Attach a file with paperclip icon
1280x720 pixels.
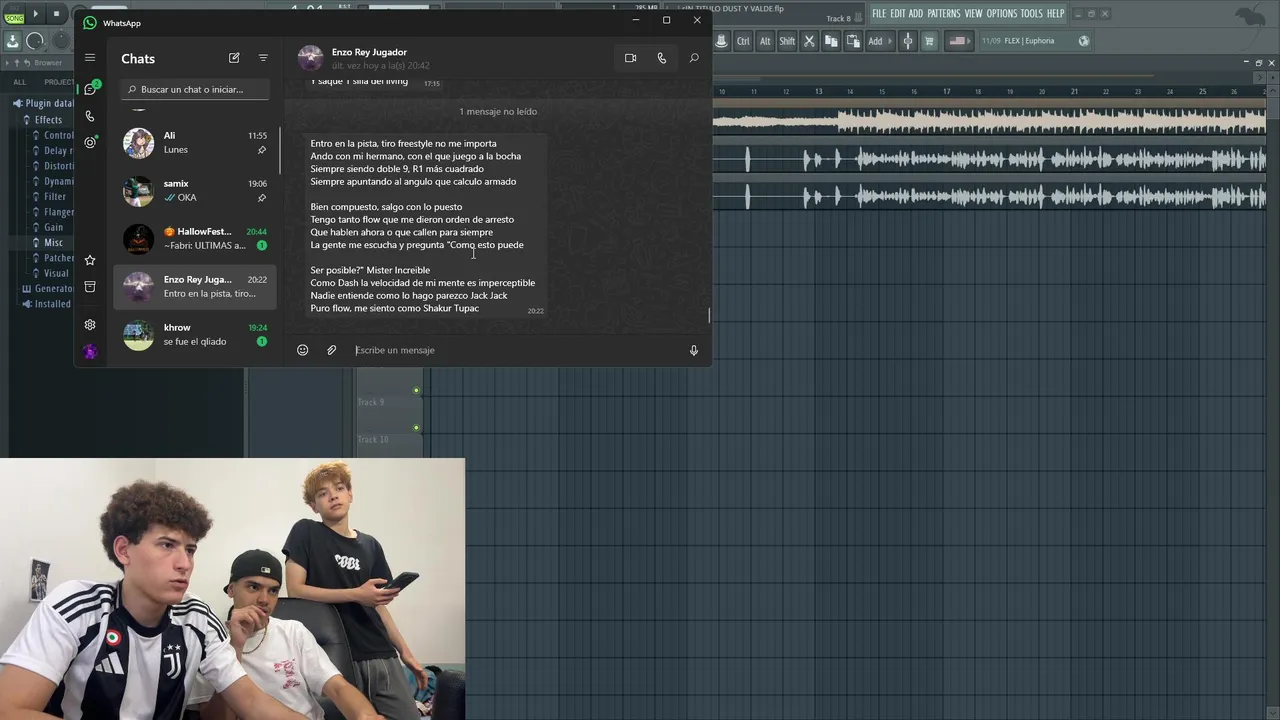(332, 350)
